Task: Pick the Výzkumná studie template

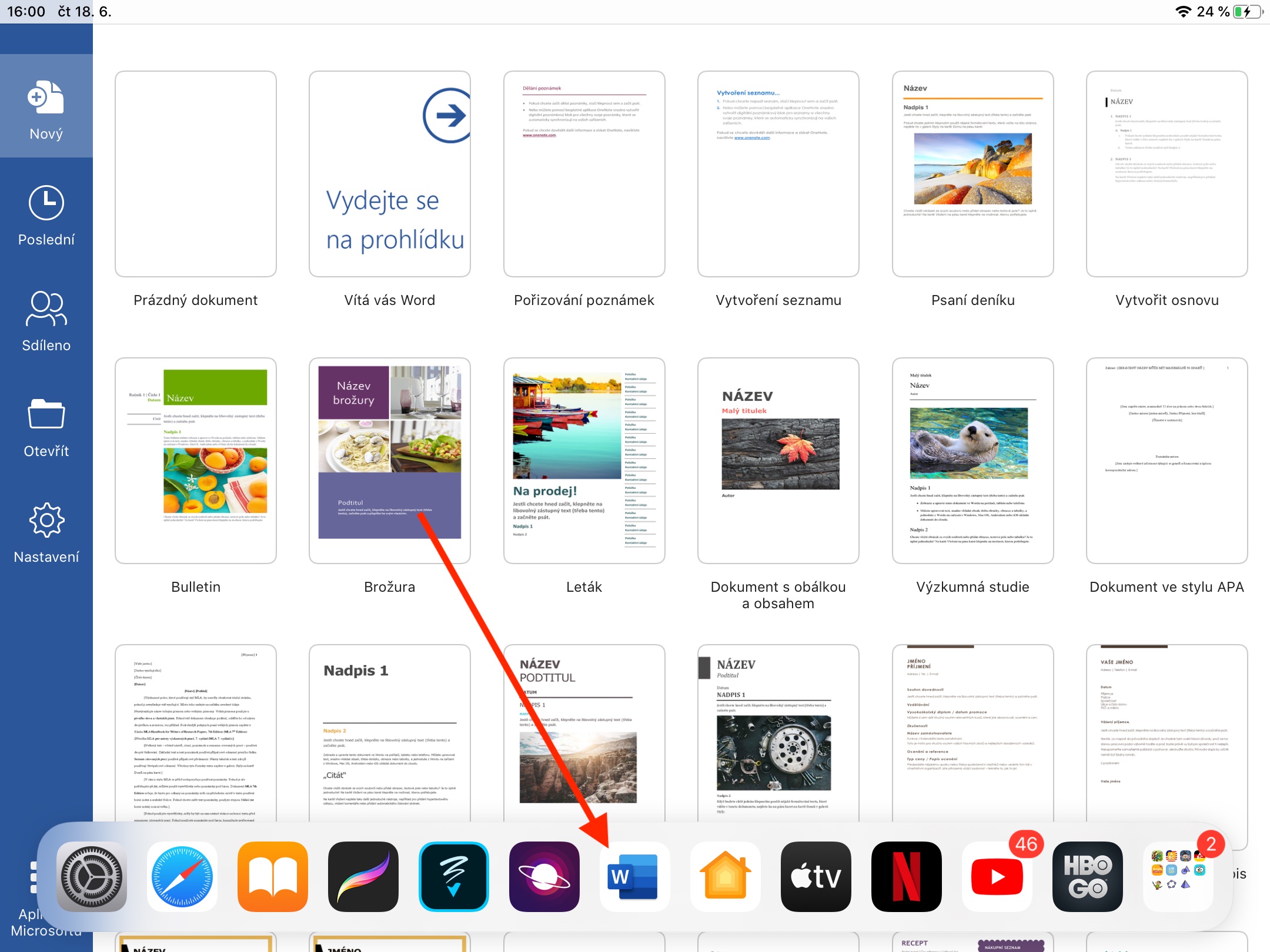Action: click(972, 461)
